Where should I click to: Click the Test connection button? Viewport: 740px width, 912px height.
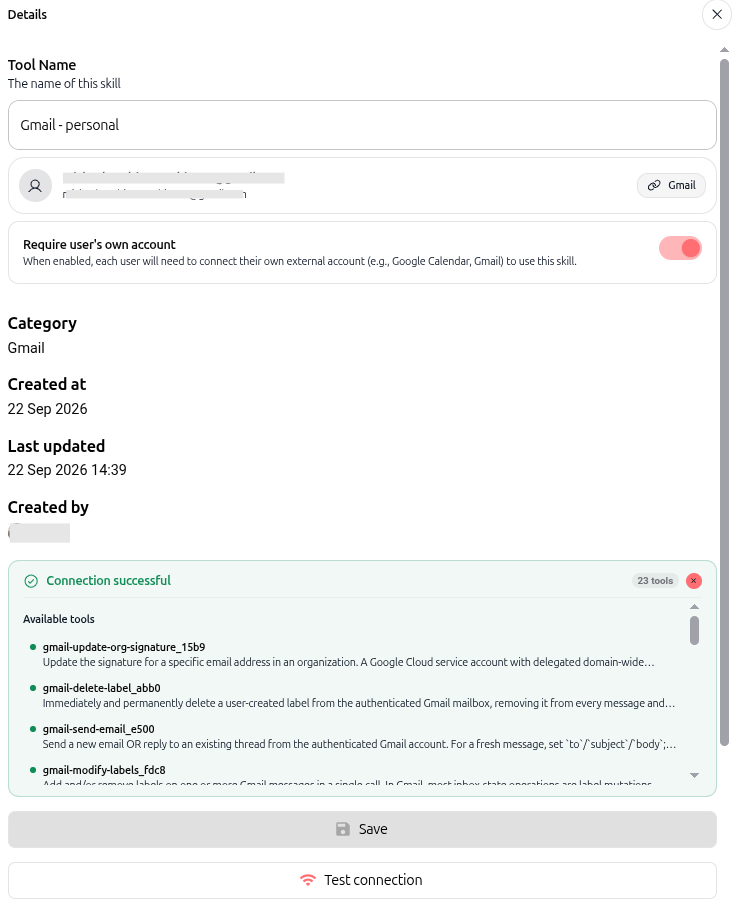click(x=362, y=881)
